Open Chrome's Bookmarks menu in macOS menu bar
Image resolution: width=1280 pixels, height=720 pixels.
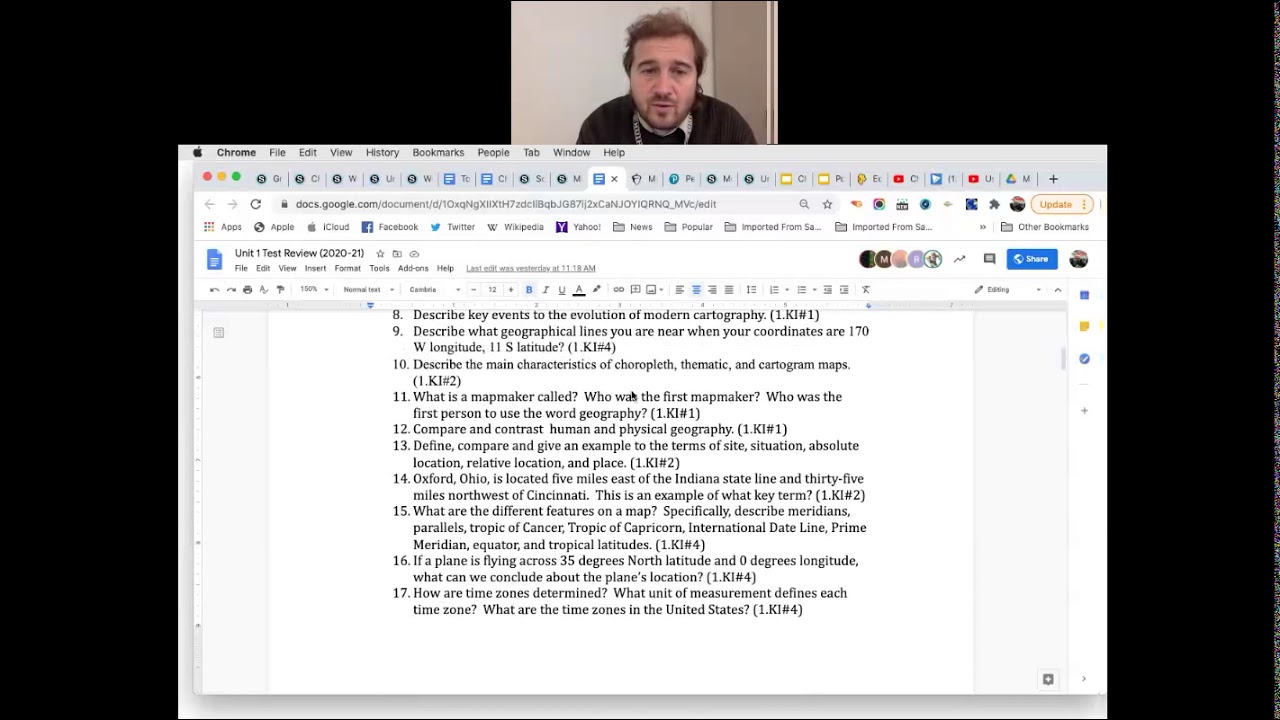(438, 153)
